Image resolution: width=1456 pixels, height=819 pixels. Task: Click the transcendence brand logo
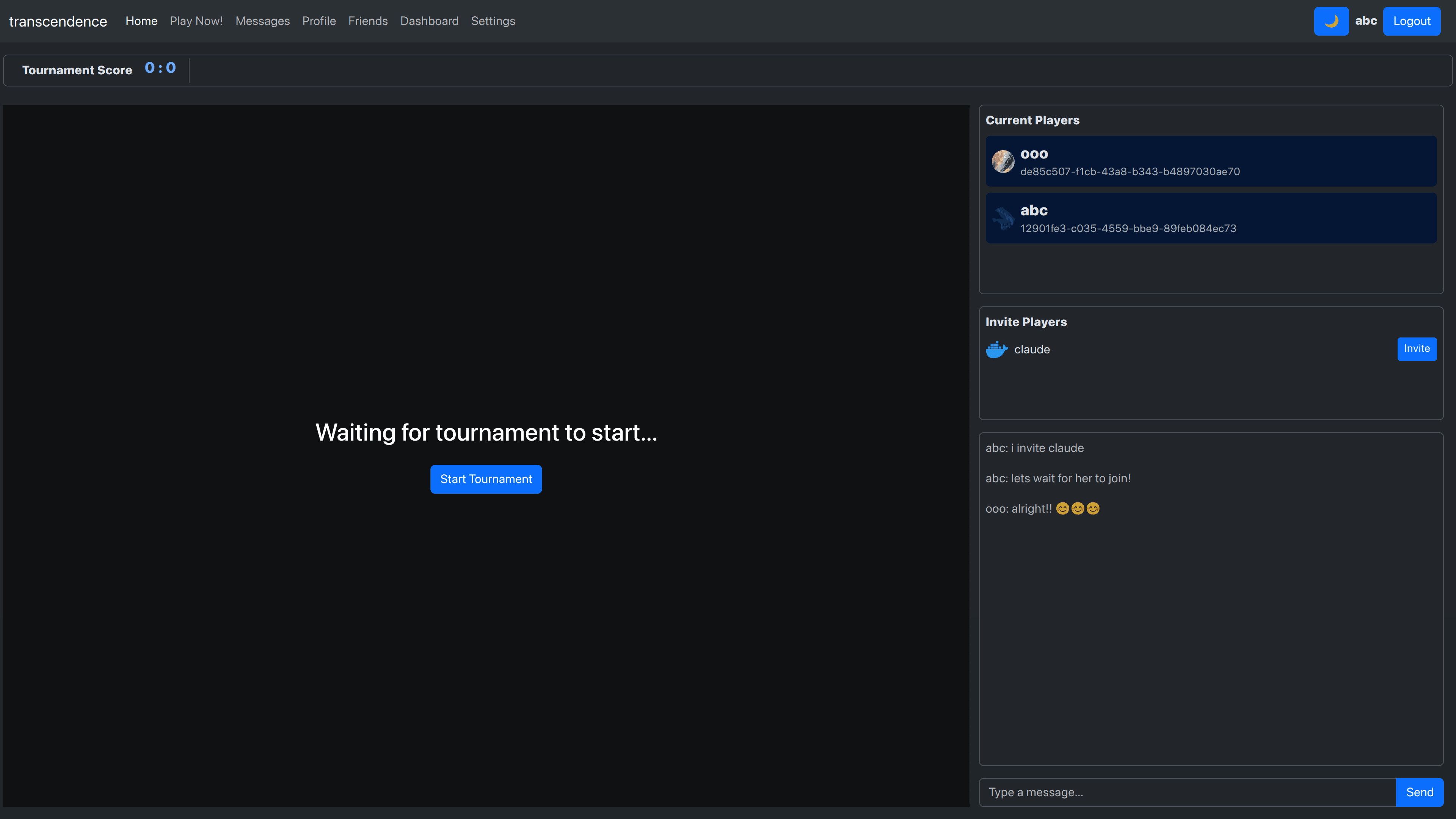[58, 22]
